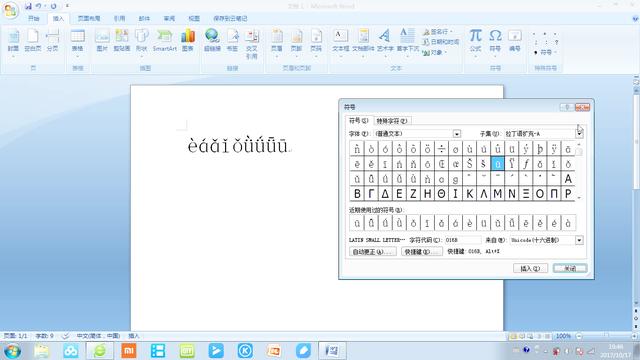
Task: Click the Equation (公式) pi icon
Action: tap(475, 40)
